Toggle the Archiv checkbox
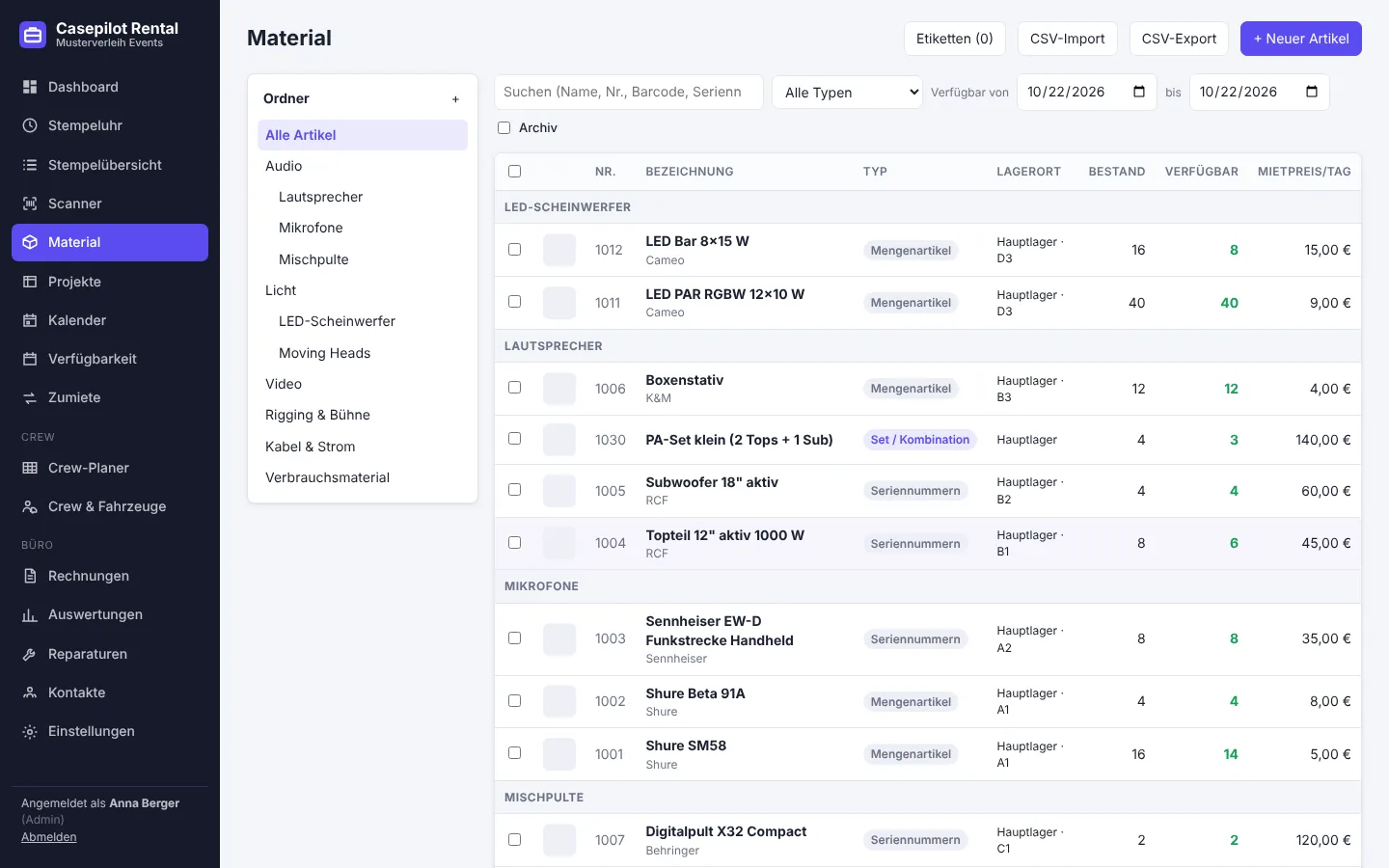Image resolution: width=1389 pixels, height=868 pixels. 504,127
